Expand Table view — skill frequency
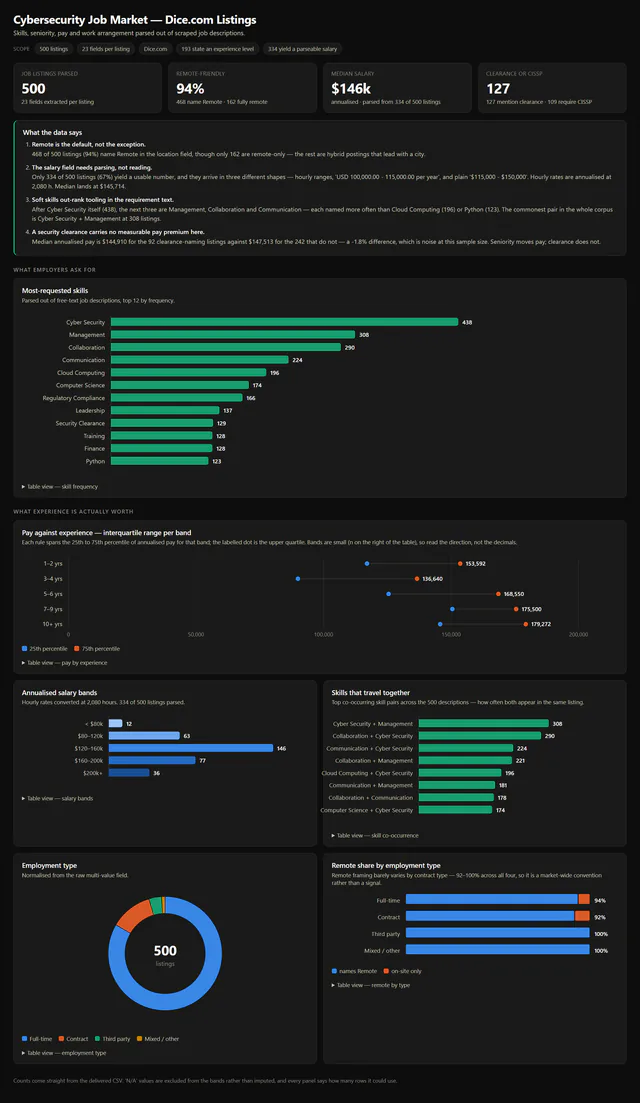Image resolution: width=640 pixels, height=1103 pixels. (60, 487)
